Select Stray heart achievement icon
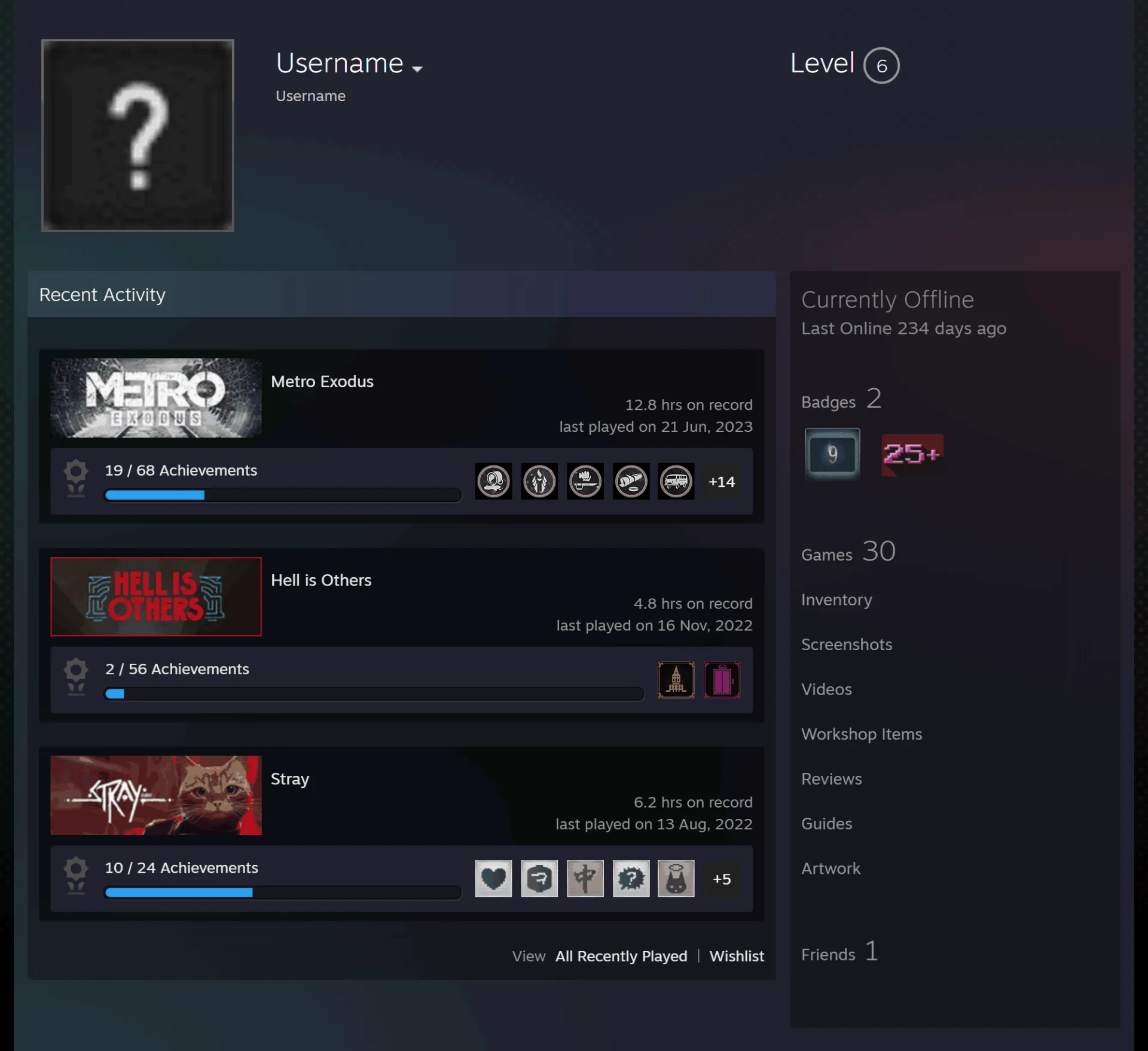This screenshot has width=1148, height=1051. 493,879
